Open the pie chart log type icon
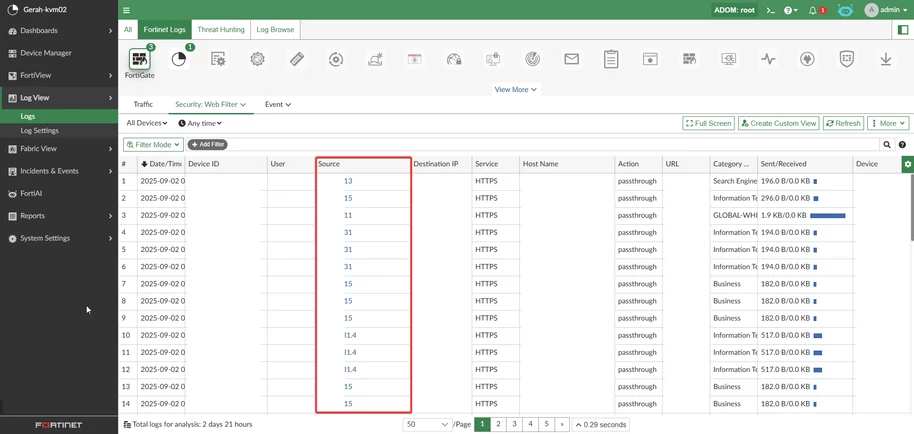914x434 pixels. [178, 59]
